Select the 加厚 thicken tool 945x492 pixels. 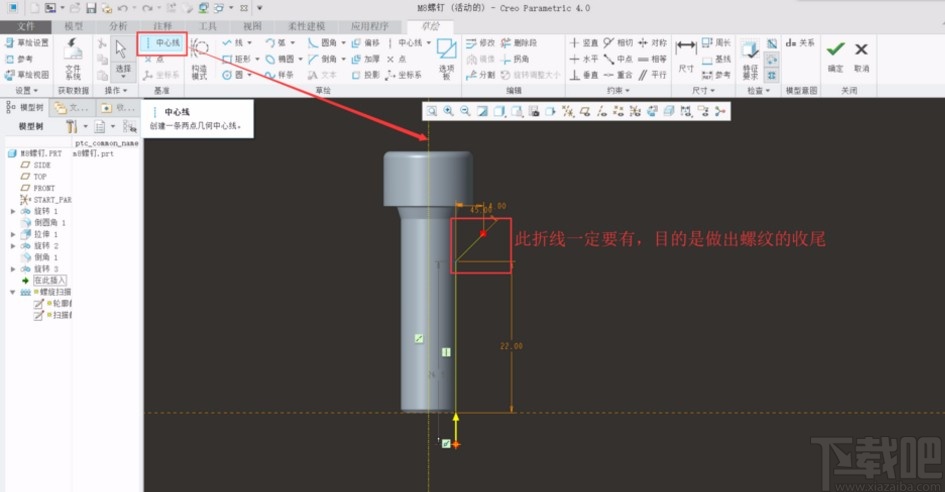point(366,59)
